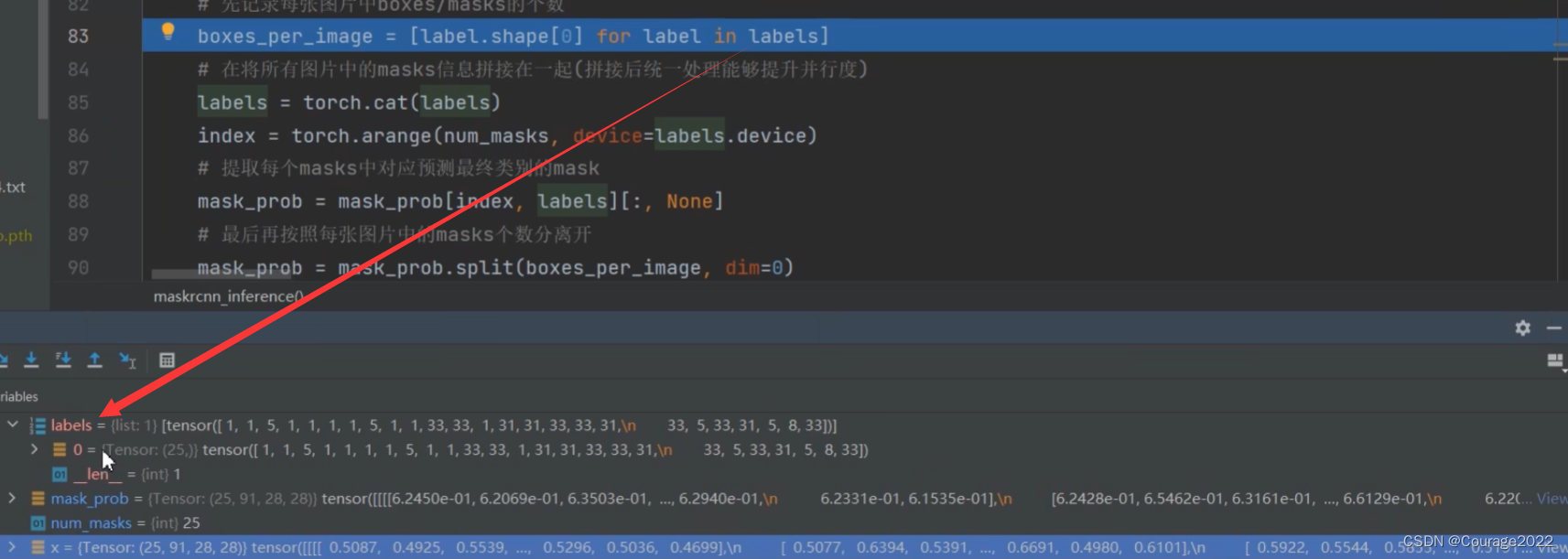
Task: Click the intention lightbulb on line 83
Action: (x=168, y=32)
